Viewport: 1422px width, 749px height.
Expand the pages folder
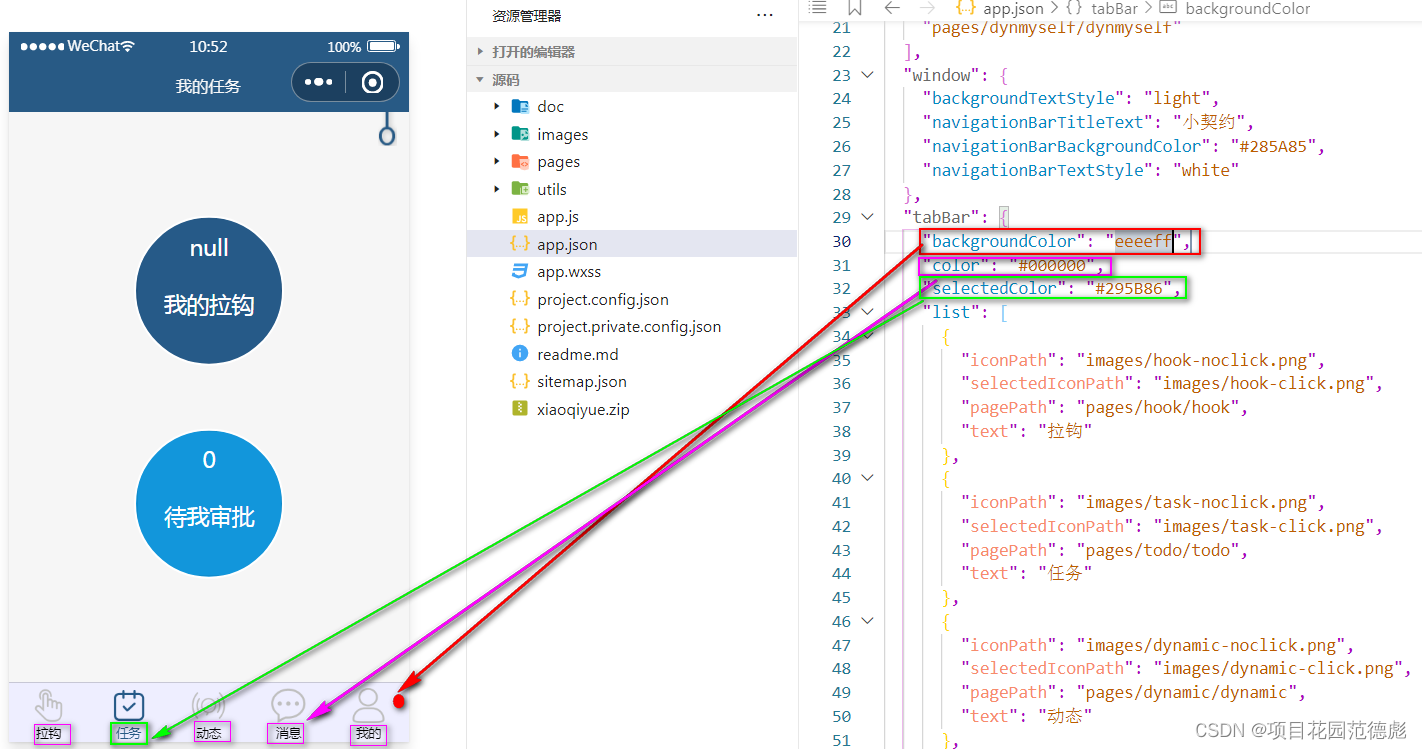[x=497, y=162]
